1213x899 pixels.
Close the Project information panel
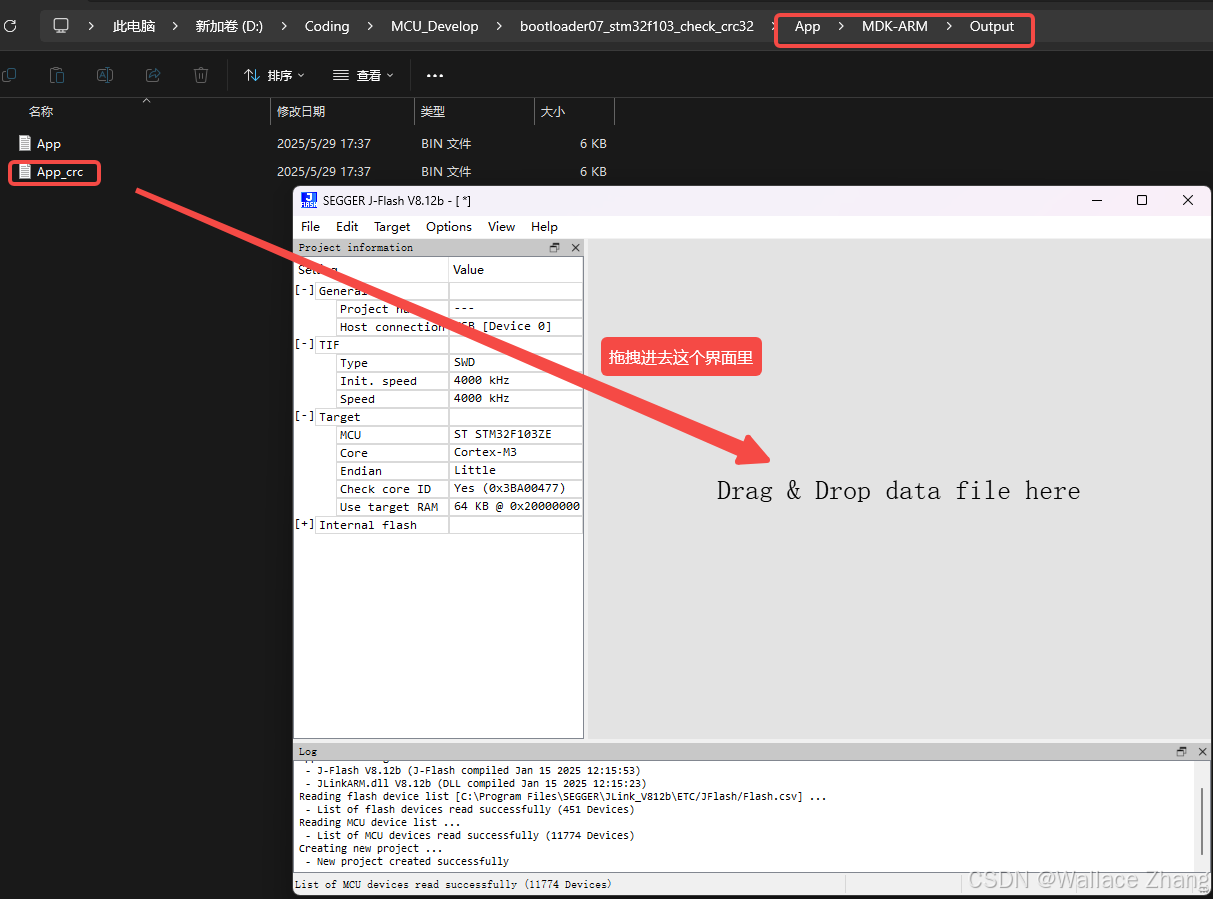tap(575, 247)
